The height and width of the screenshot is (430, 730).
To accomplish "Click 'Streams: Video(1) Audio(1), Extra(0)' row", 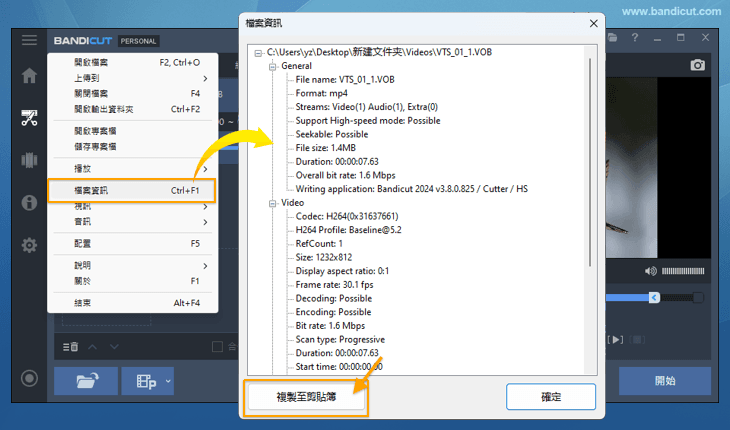I will (x=367, y=107).
